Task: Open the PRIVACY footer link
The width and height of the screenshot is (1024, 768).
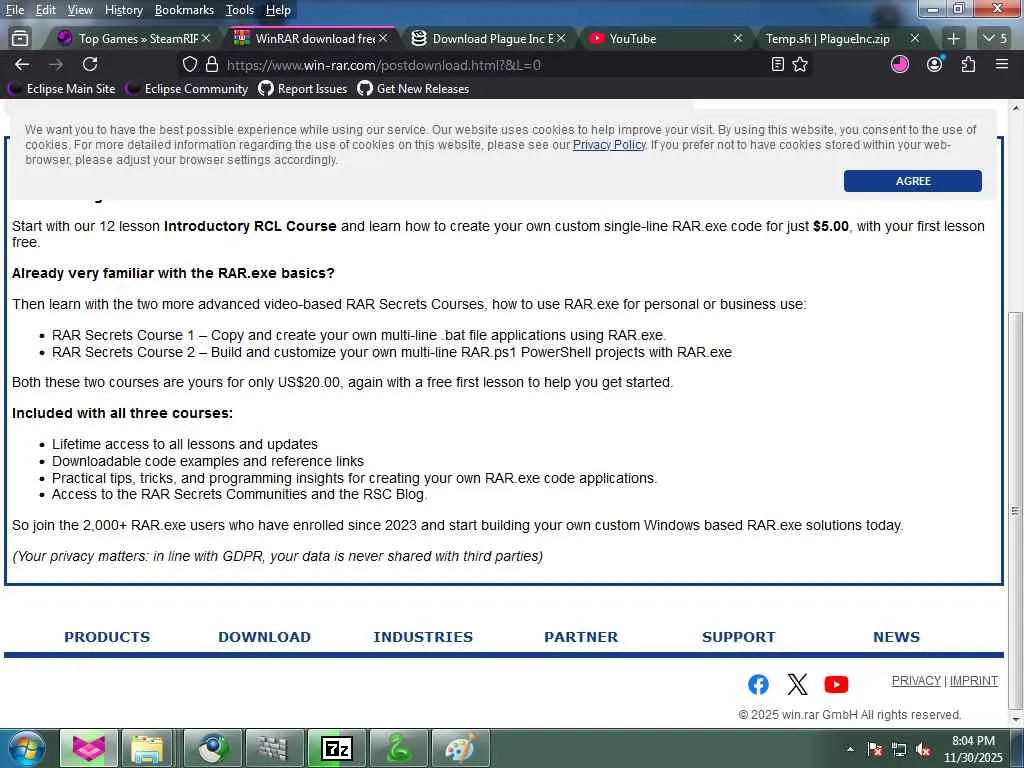Action: pos(916,680)
